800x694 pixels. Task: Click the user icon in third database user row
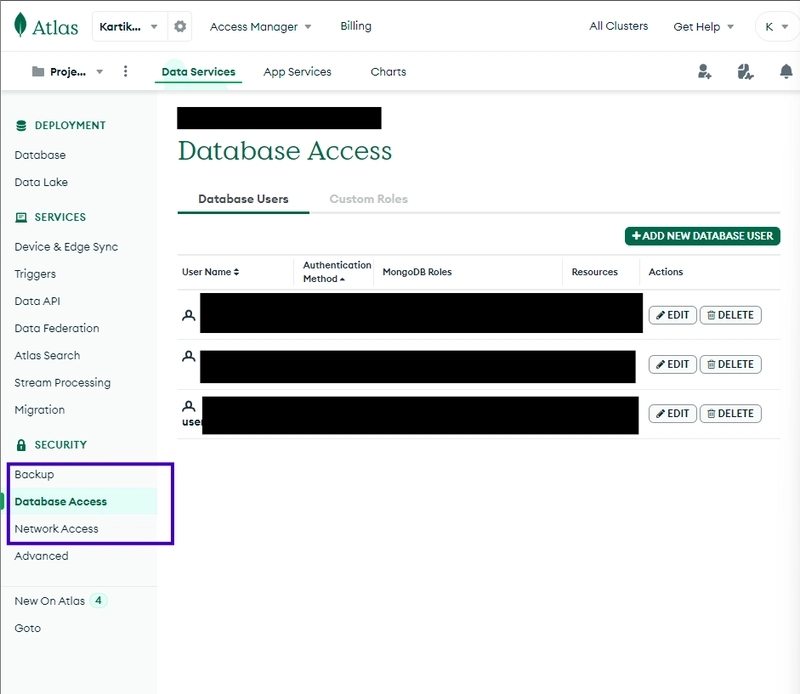(189, 406)
